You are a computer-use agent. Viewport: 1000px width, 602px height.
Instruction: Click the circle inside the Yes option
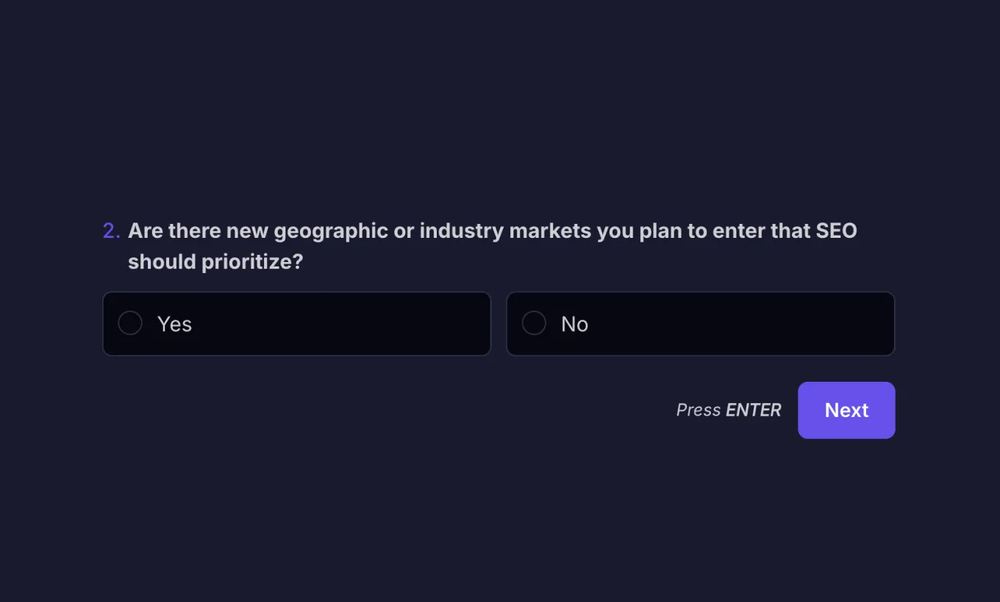click(x=130, y=323)
